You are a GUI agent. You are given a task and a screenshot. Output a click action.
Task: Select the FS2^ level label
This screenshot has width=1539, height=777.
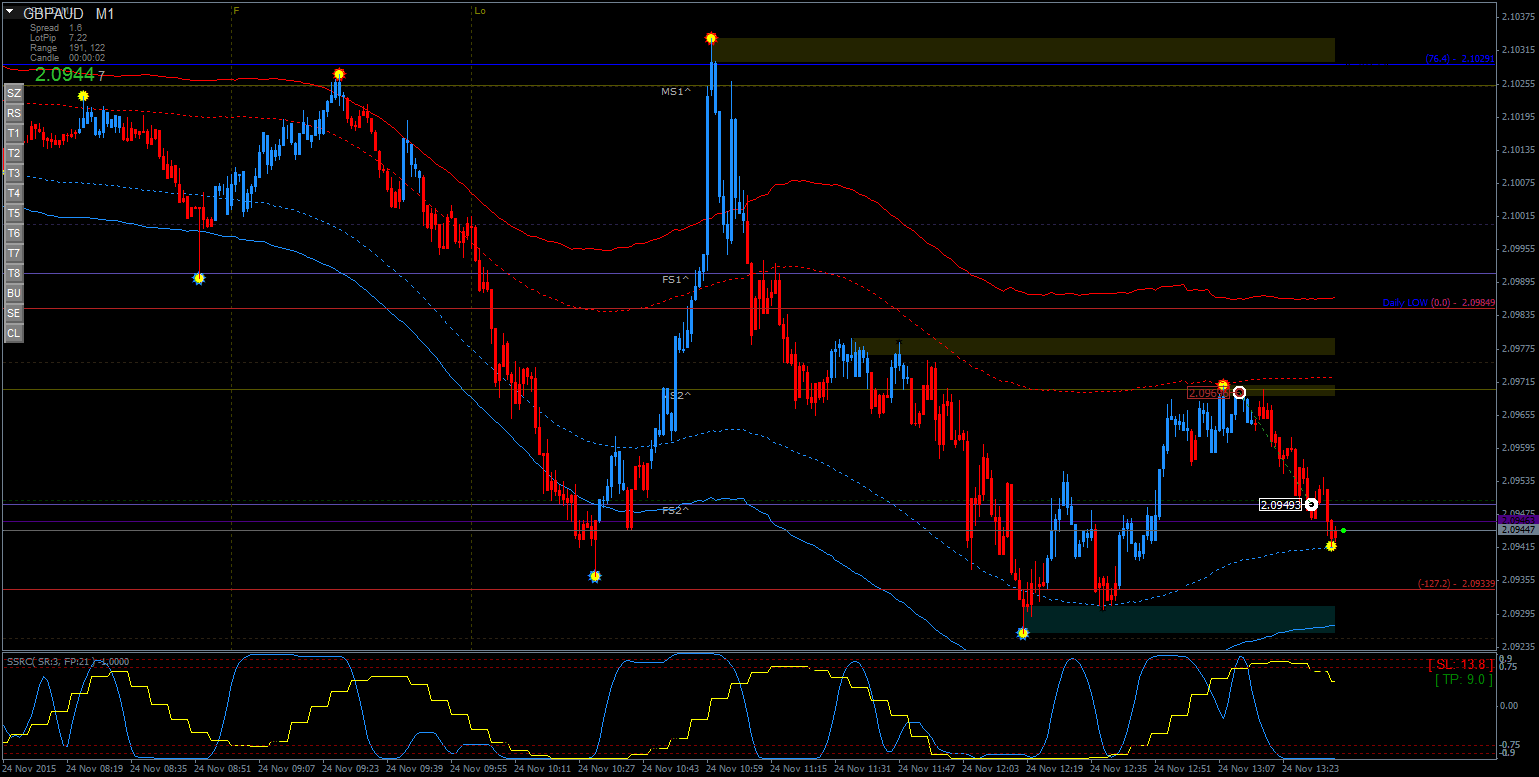coord(676,510)
